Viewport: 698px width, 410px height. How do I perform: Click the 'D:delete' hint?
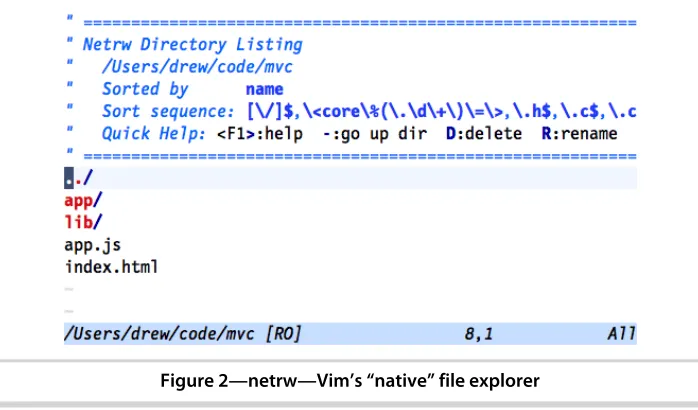point(484,134)
